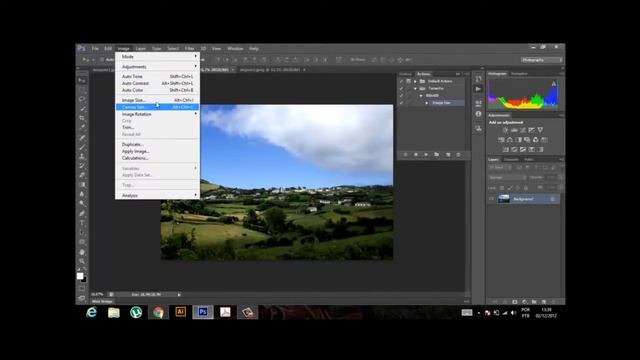
Task: Switch to the Histogram tab
Action: coord(497,74)
